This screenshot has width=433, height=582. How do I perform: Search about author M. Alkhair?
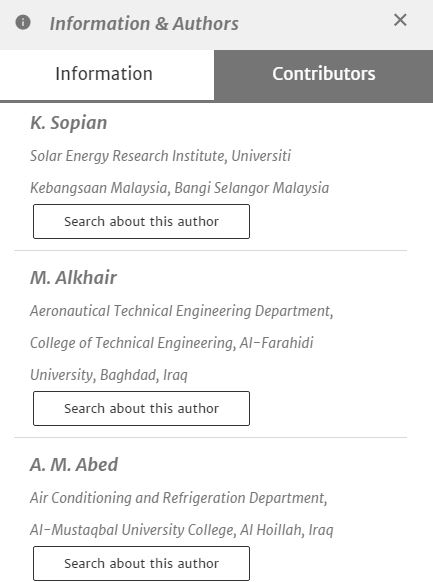coord(141,408)
